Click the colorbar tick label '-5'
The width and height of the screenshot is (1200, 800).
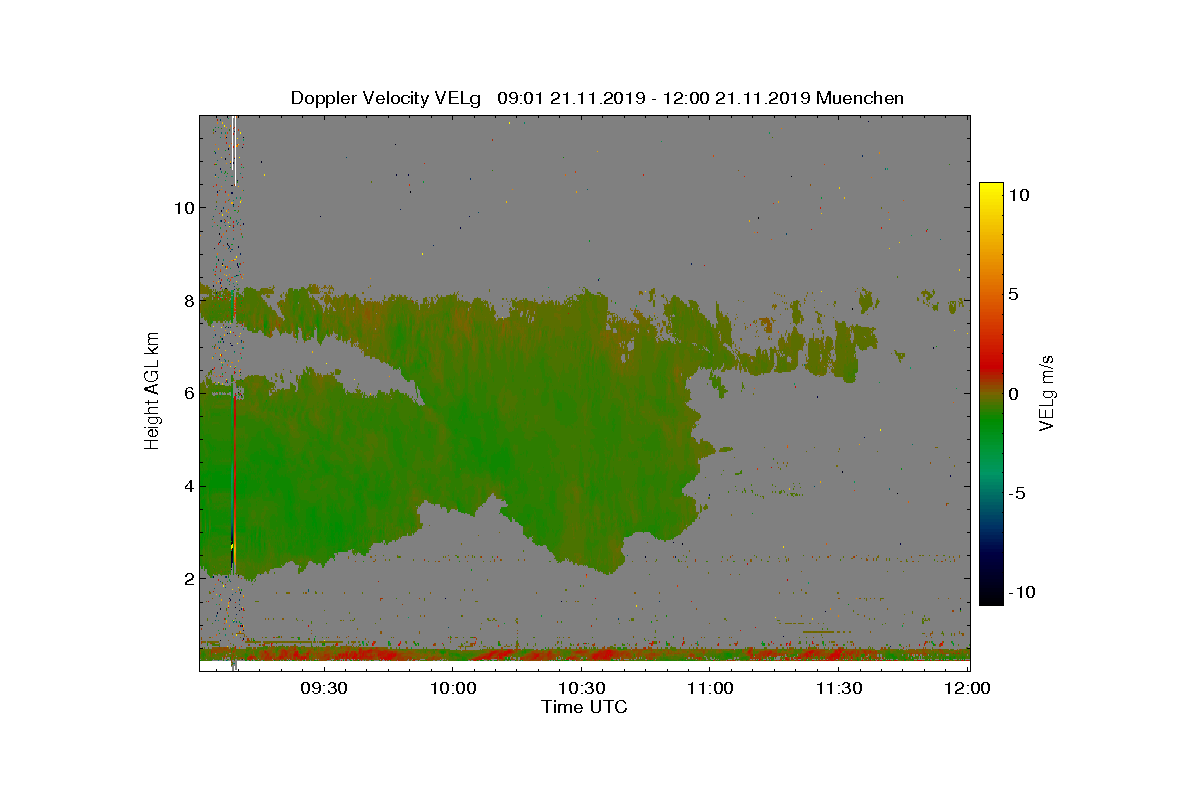pyautogui.click(x=1016, y=493)
